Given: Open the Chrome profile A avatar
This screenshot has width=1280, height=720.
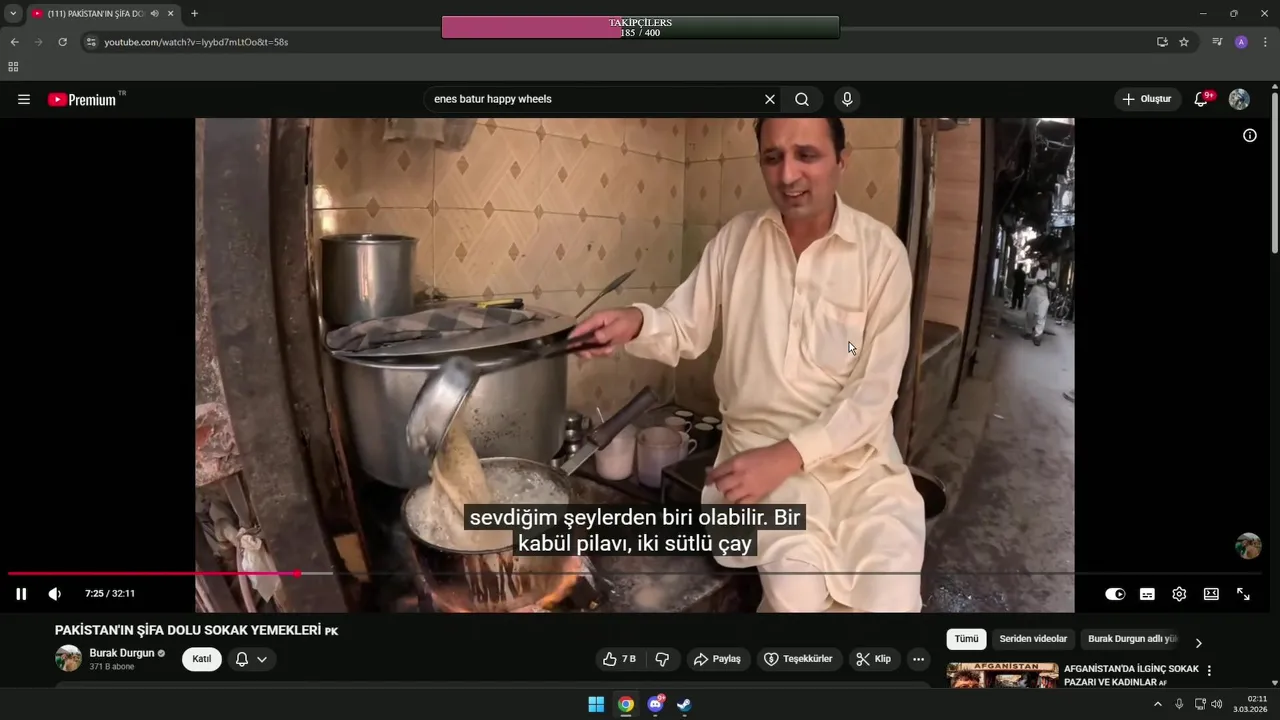Looking at the screenshot, I should click(x=1241, y=42).
